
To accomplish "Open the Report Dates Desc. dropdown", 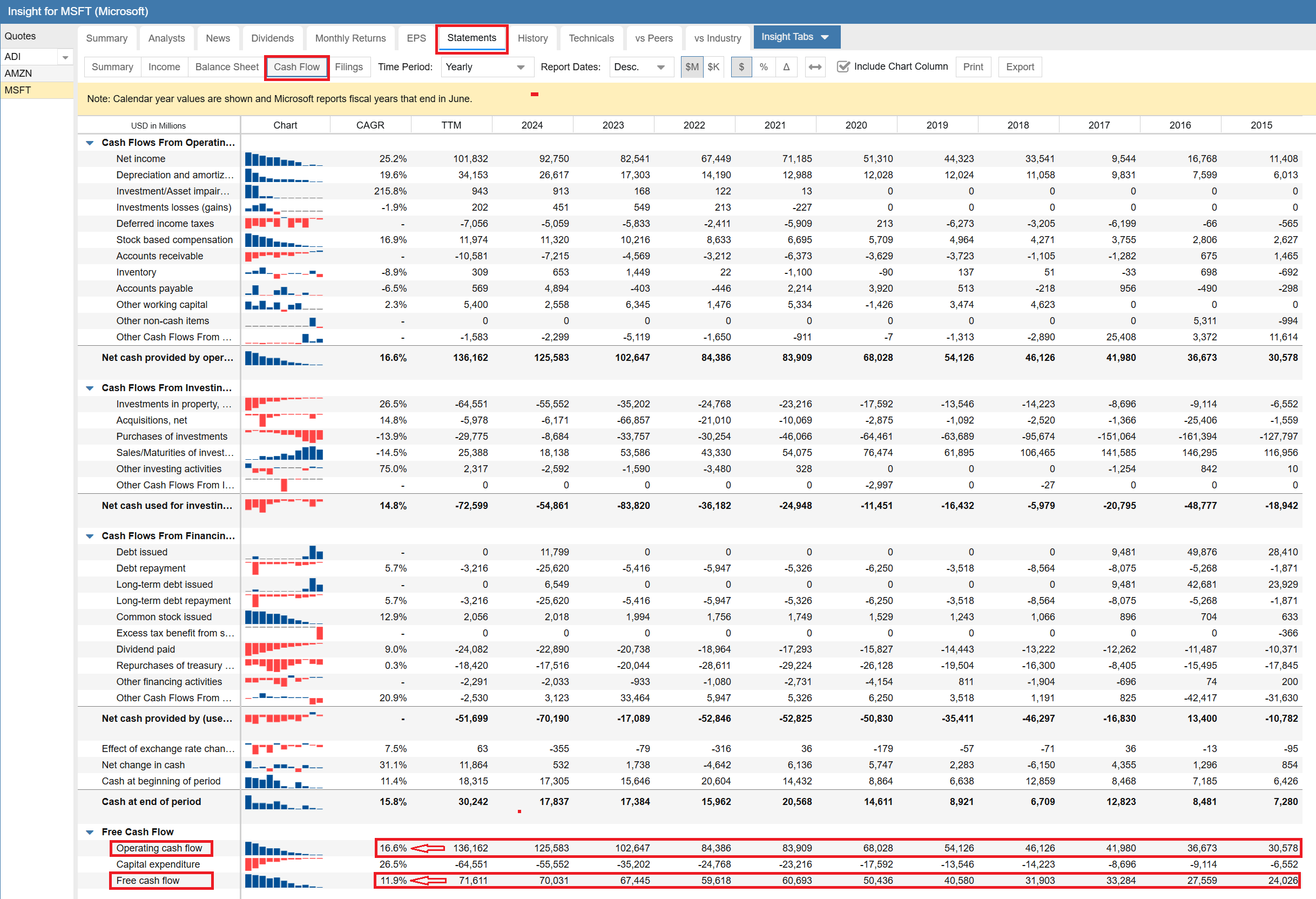I will point(640,67).
